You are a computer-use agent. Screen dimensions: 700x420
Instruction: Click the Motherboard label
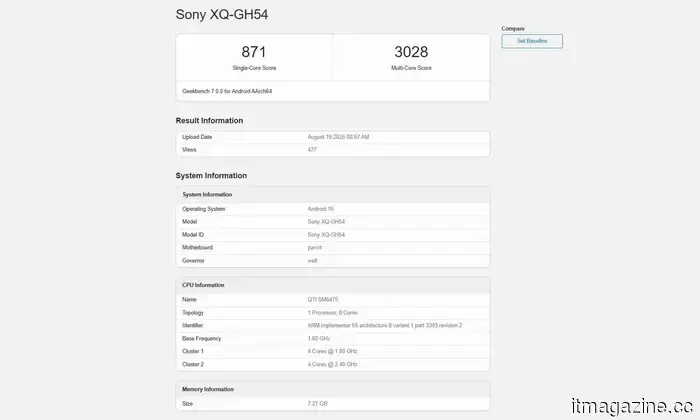[x=197, y=248]
